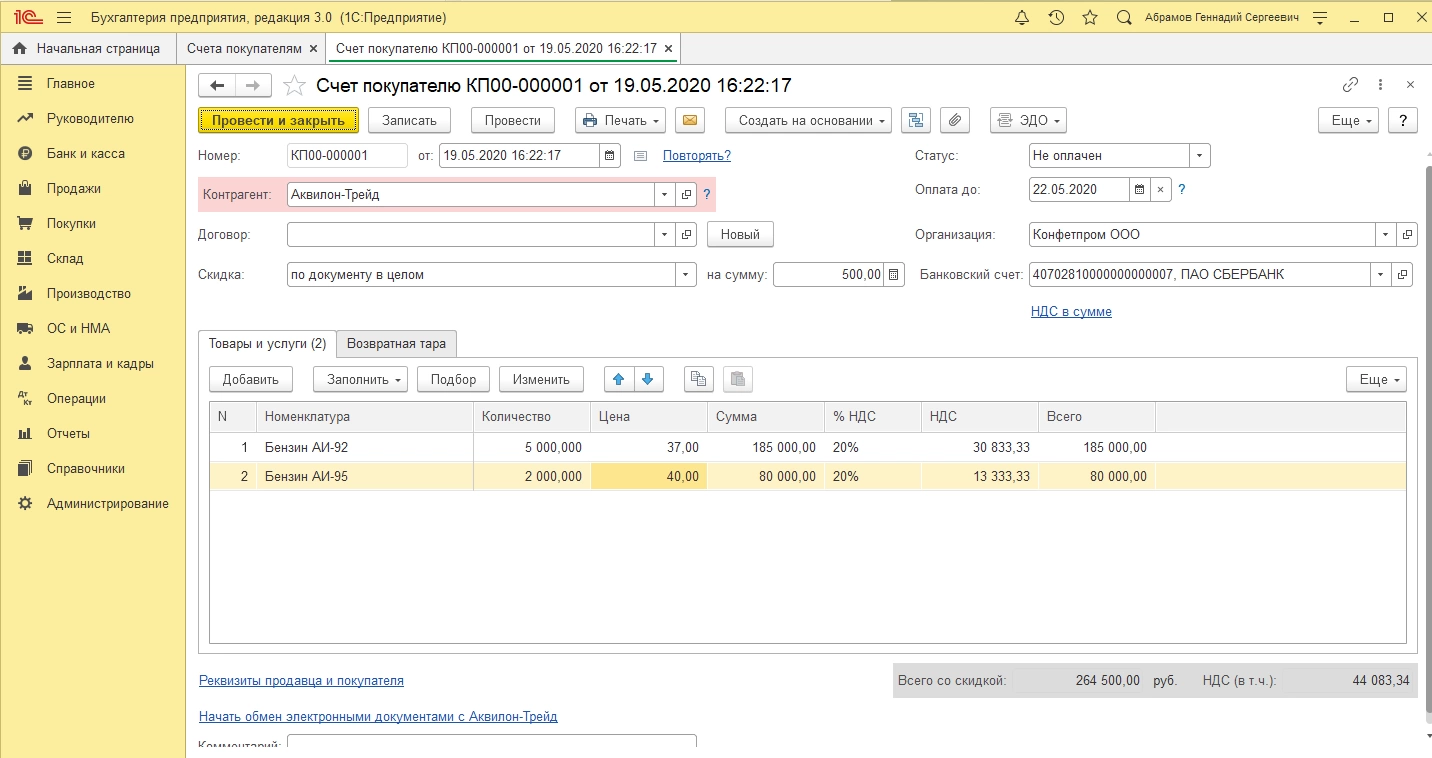Add document to favorites with star icon
Viewport: 1432px width, 758px height.
[294, 86]
